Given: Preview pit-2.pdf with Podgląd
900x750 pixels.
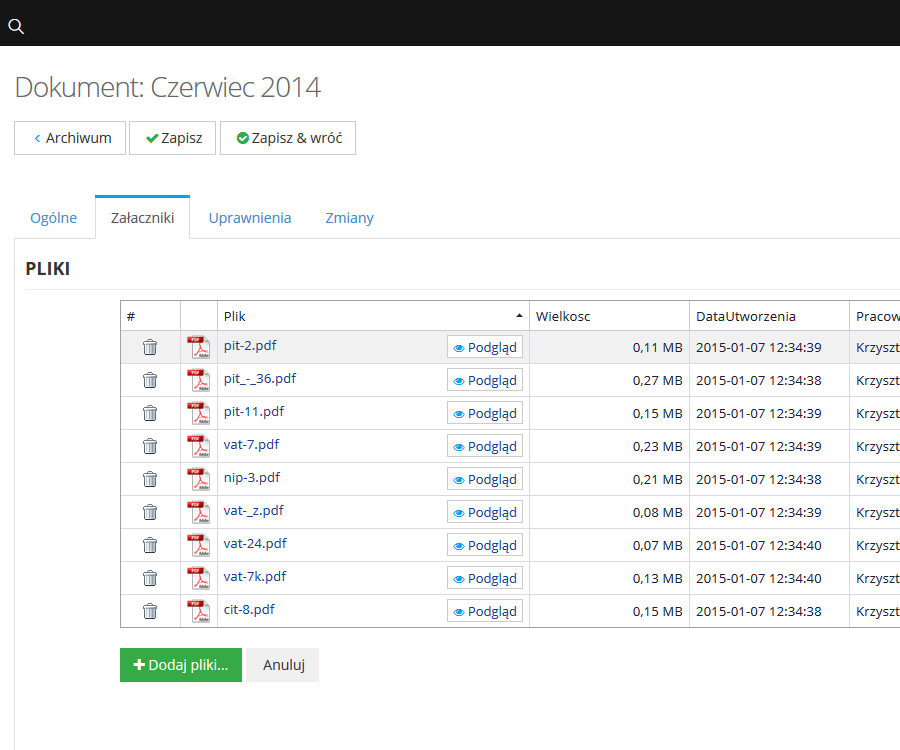Looking at the screenshot, I should click(x=485, y=347).
